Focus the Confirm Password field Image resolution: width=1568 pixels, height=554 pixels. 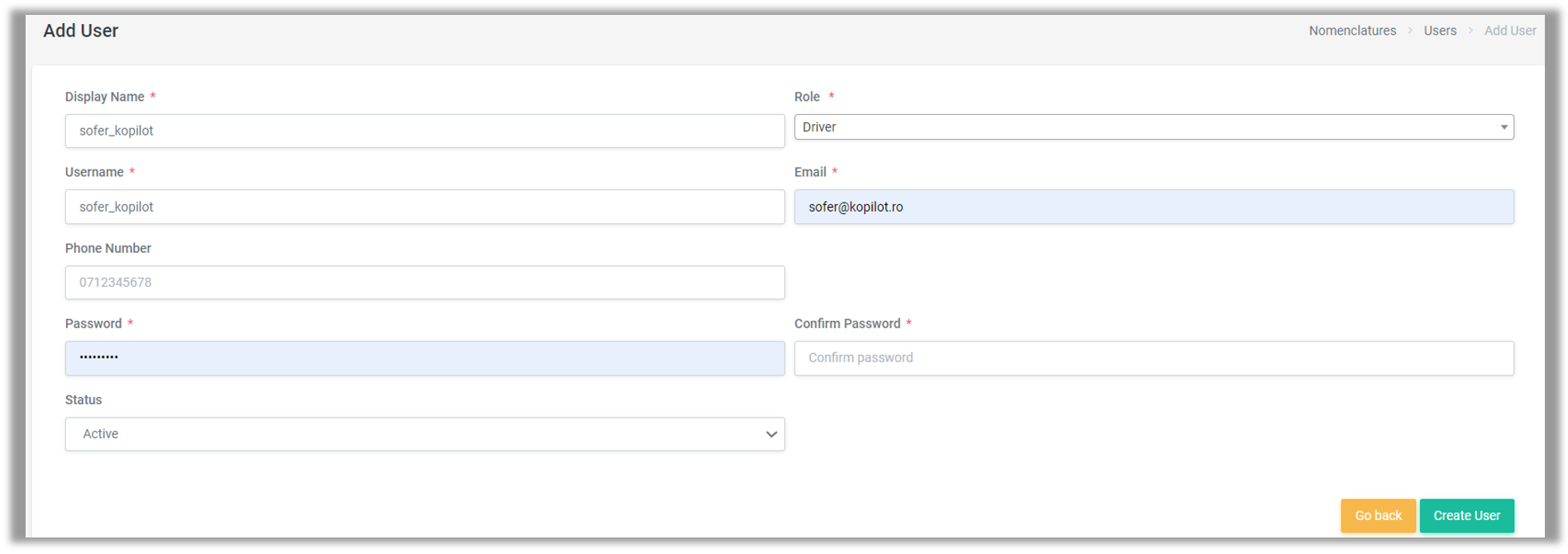1153,358
